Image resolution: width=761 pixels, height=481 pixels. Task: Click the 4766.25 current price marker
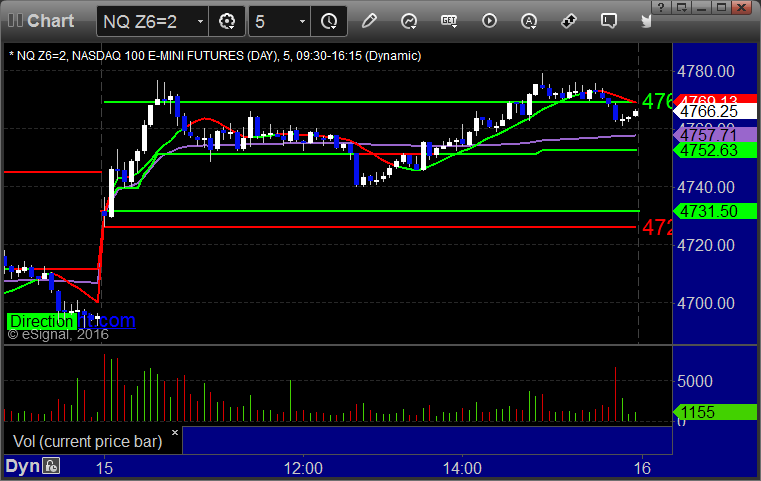point(715,112)
